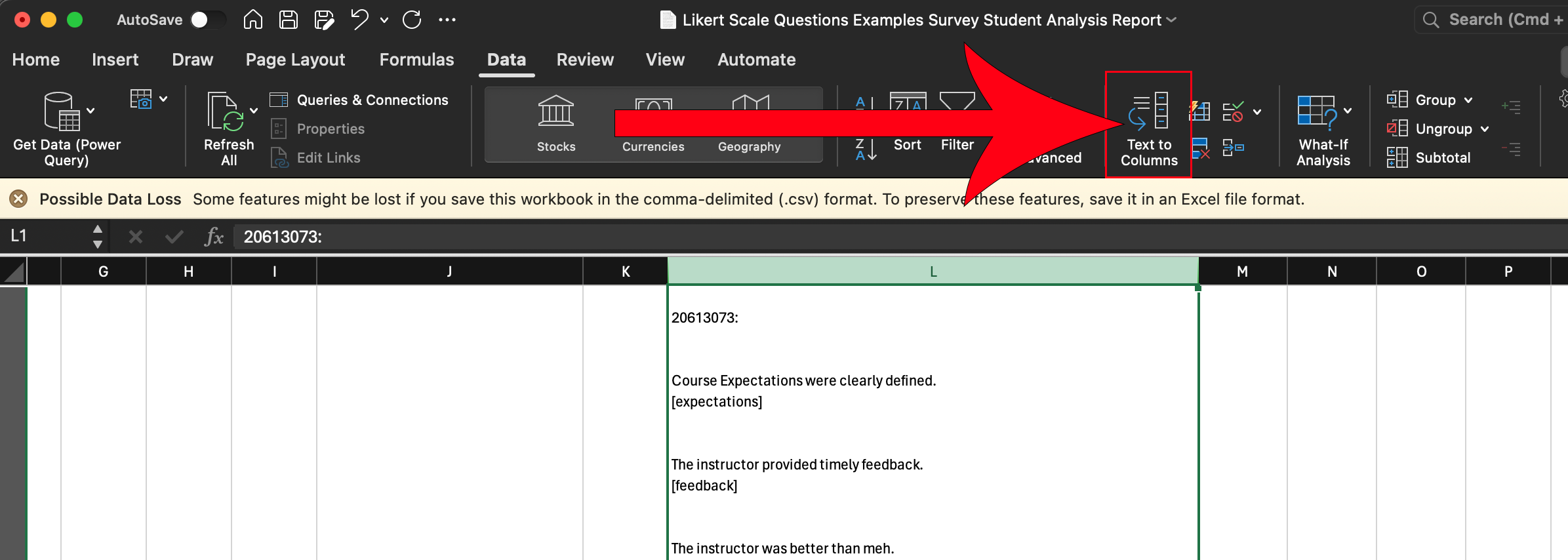The height and width of the screenshot is (560, 1568).
Task: Open the Draw ribbon tab
Action: [x=193, y=60]
